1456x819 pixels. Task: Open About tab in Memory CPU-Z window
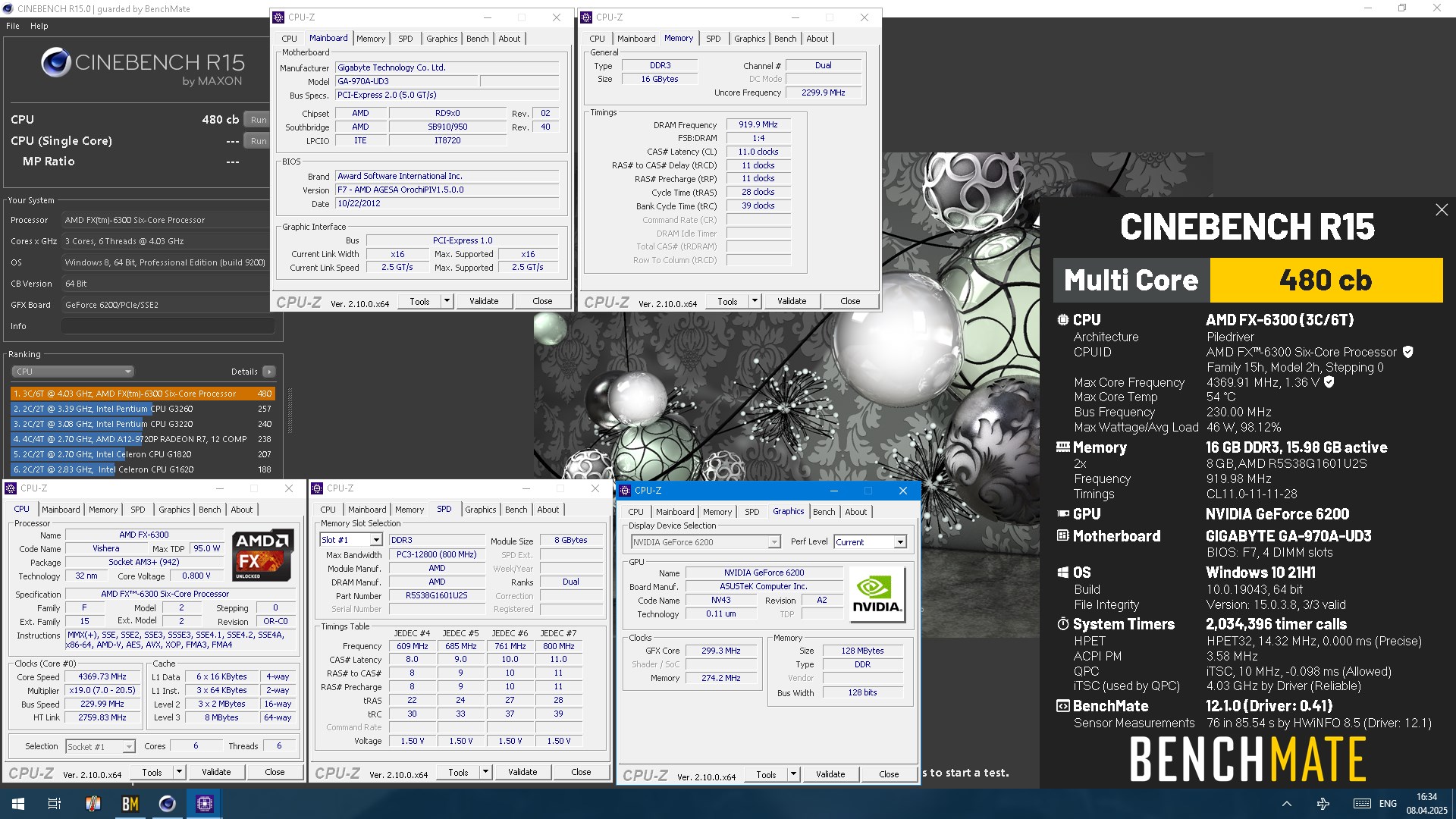(817, 39)
